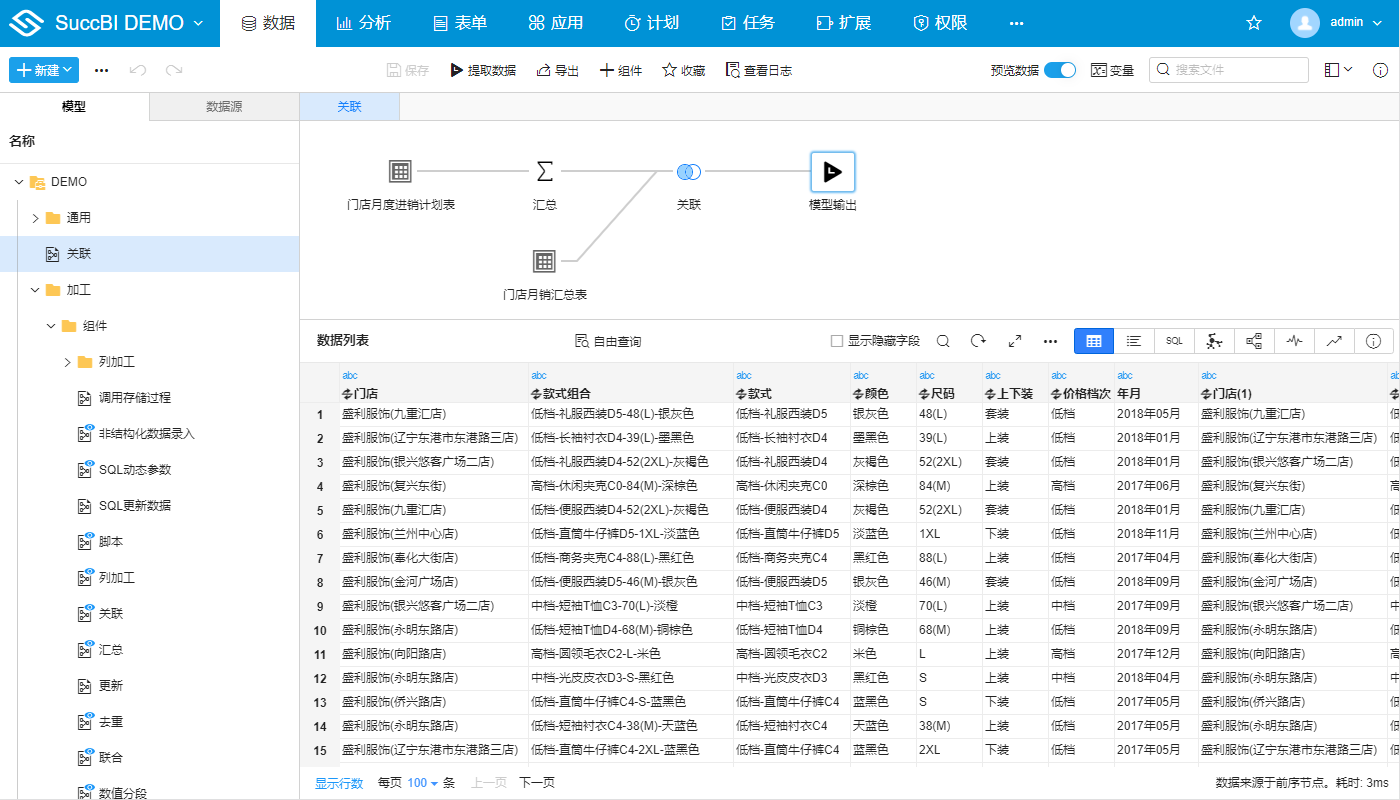Open the 扩展 top navigation tab
The image size is (1400, 800).
coord(843,23)
